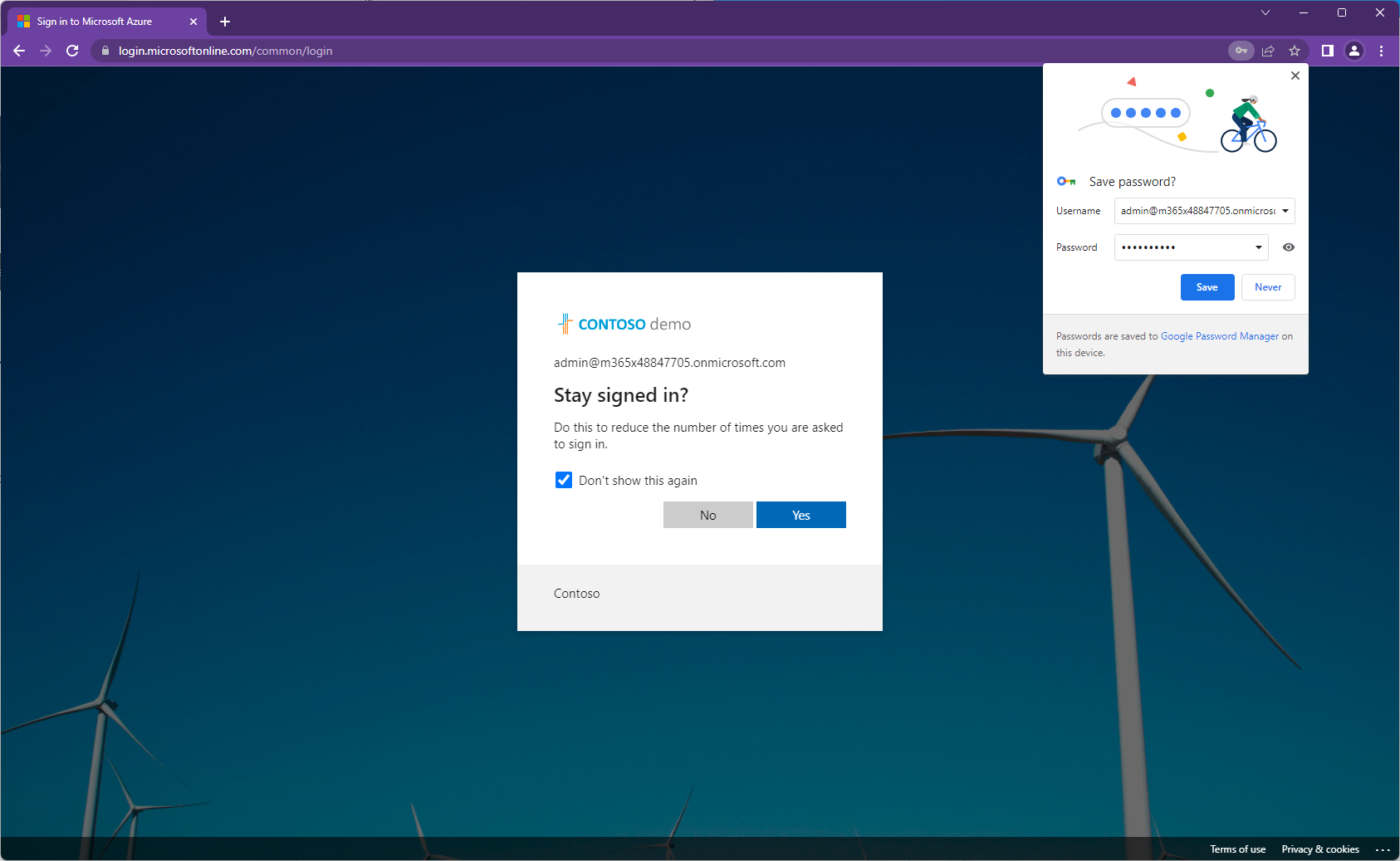Open the browser side panel
The width and height of the screenshot is (1400, 861).
coord(1328,51)
